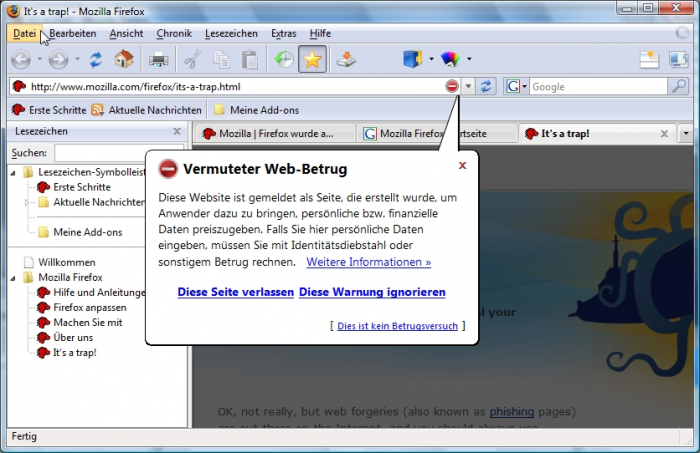Select Hilfe und Anleitungen bookmark
The height and width of the screenshot is (453, 700).
(x=92, y=292)
